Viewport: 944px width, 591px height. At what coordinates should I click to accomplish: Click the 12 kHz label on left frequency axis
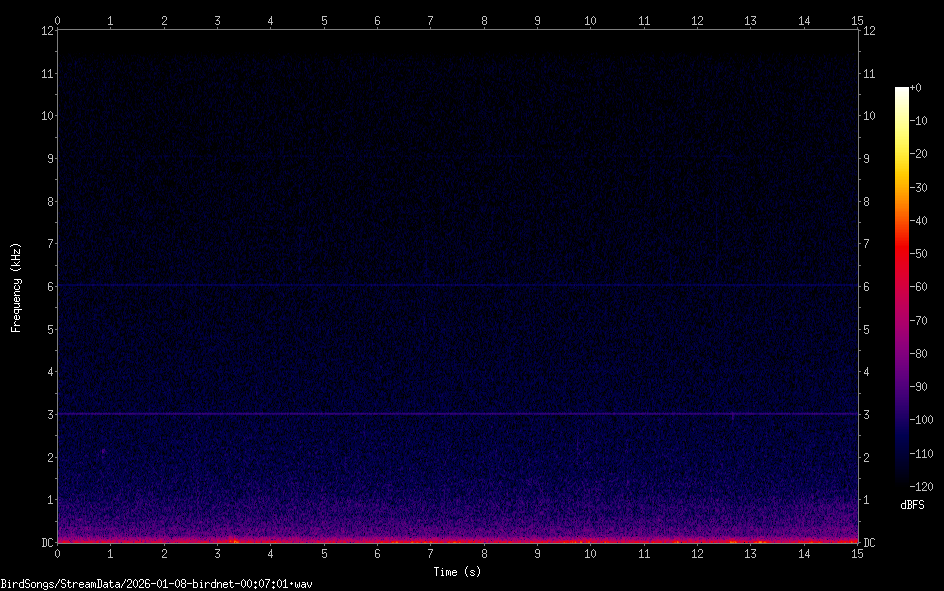pyautogui.click(x=46, y=30)
